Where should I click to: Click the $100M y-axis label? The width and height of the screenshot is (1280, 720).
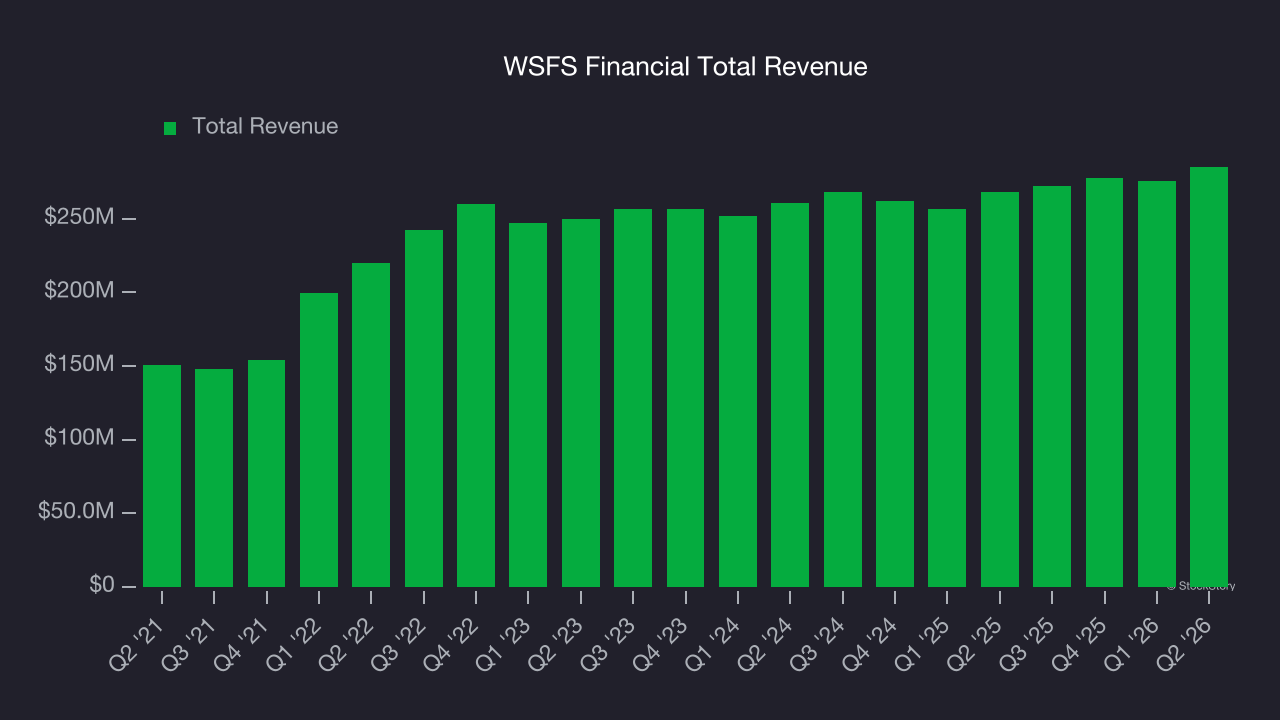point(78,439)
